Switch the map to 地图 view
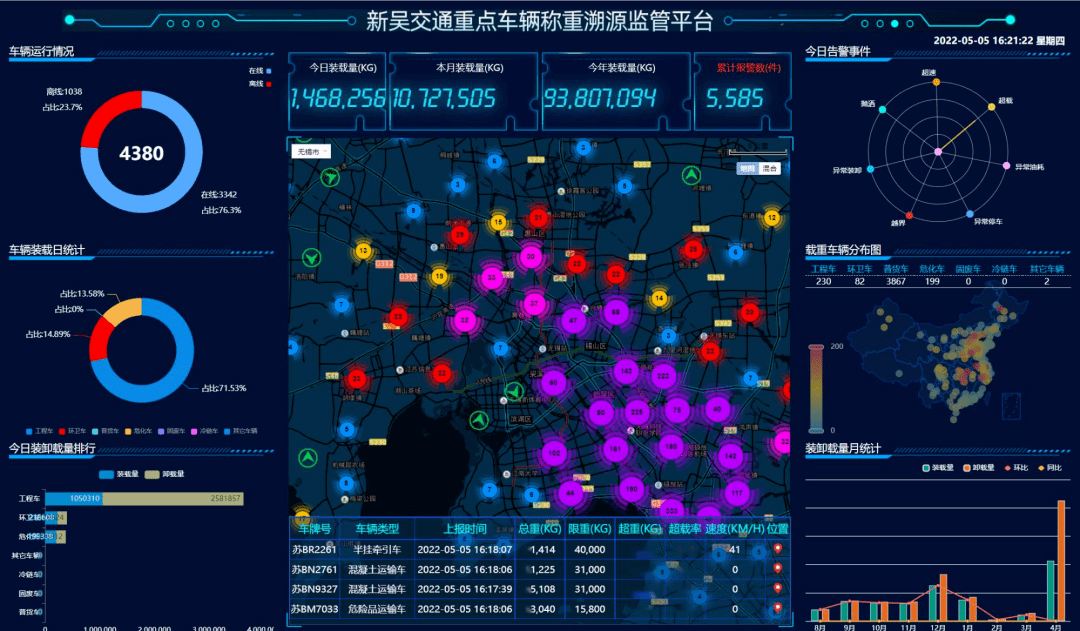This screenshot has width=1080, height=631. coord(747,168)
